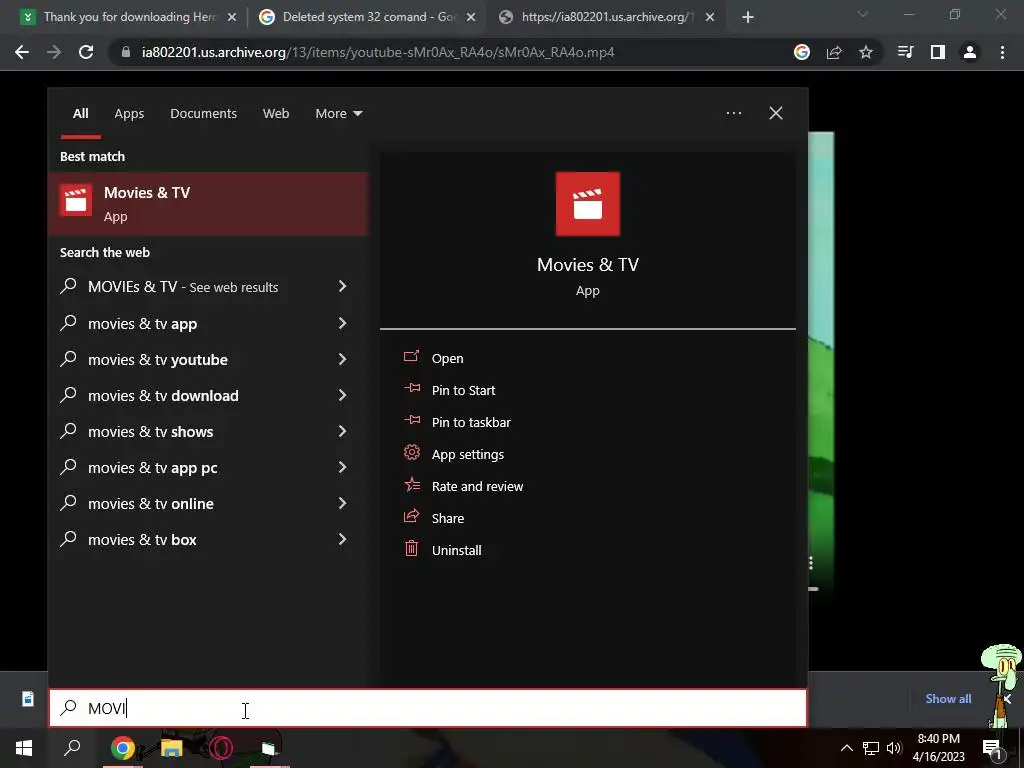1024x768 pixels.
Task: Select Uninstall for Movies & TV
Action: (456, 551)
